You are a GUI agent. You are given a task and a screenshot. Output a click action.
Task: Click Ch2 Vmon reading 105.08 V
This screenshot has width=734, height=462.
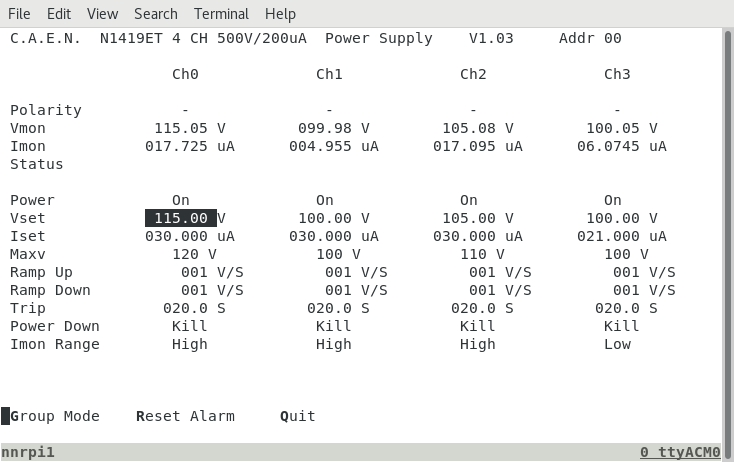[x=478, y=128]
